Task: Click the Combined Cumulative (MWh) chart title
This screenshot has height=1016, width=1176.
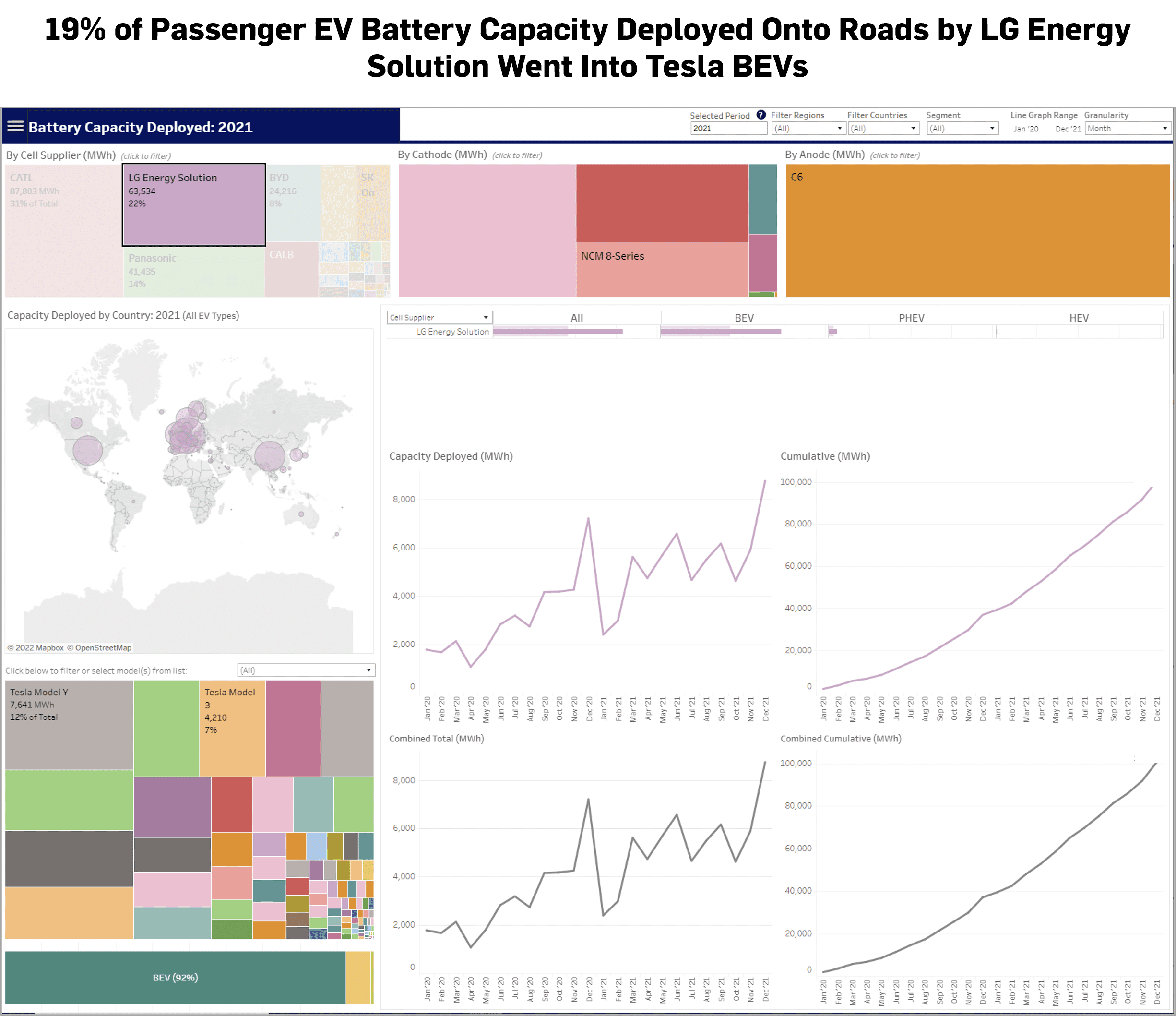Action: [x=841, y=739]
